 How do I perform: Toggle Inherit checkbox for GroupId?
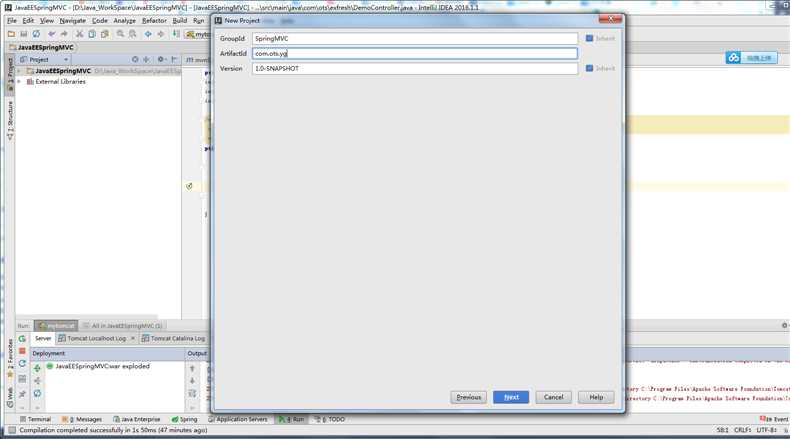pos(589,38)
